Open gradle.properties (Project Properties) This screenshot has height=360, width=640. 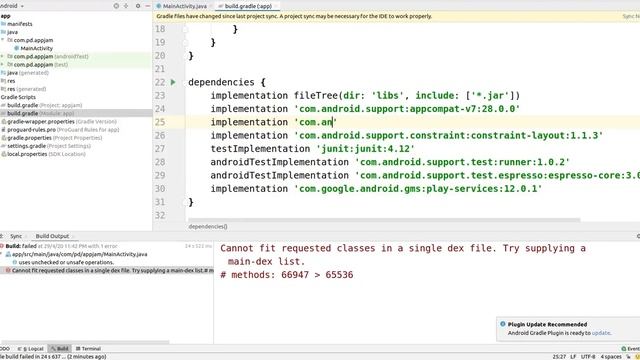pyautogui.click(x=54, y=138)
